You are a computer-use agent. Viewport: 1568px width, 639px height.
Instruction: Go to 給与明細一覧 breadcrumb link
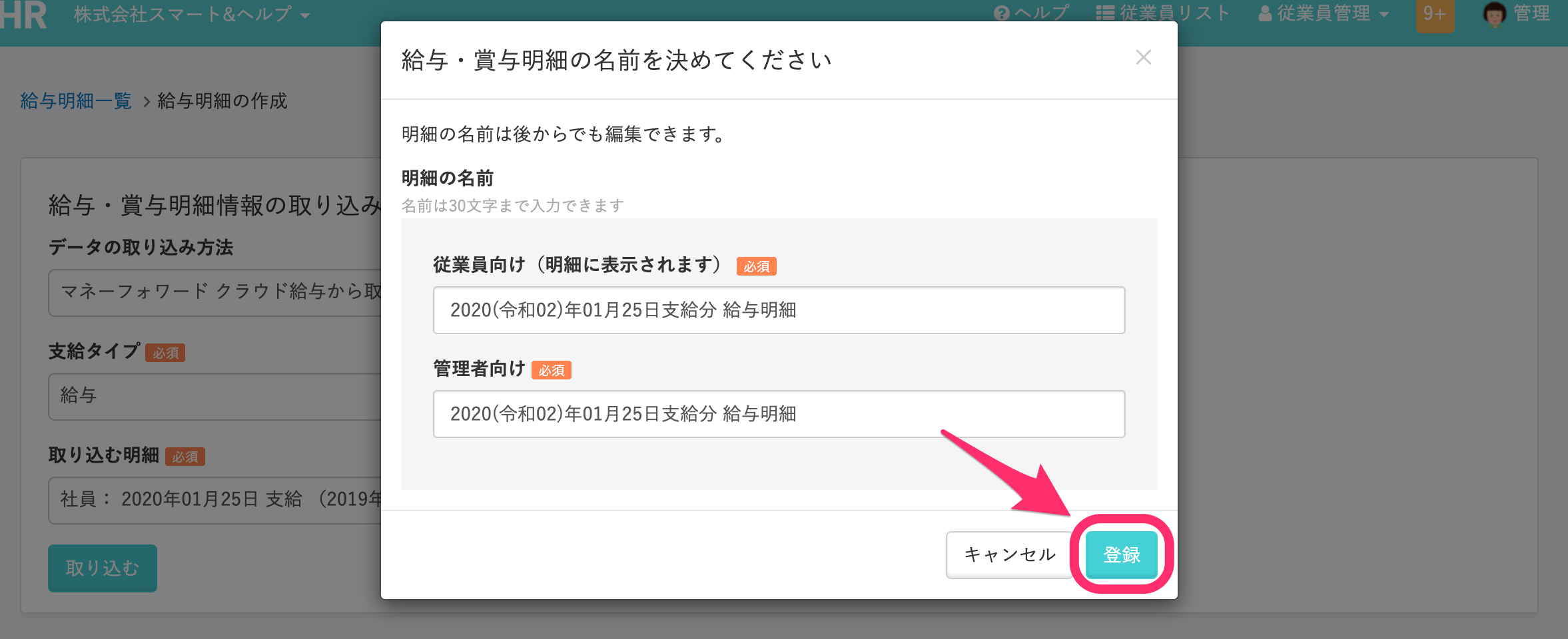tap(76, 101)
